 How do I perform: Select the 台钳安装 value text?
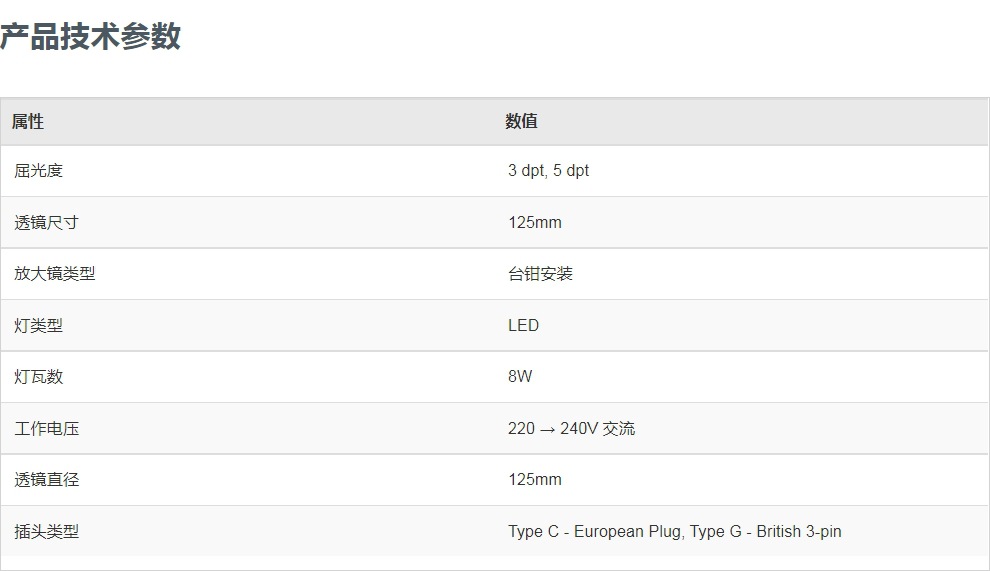(540, 274)
